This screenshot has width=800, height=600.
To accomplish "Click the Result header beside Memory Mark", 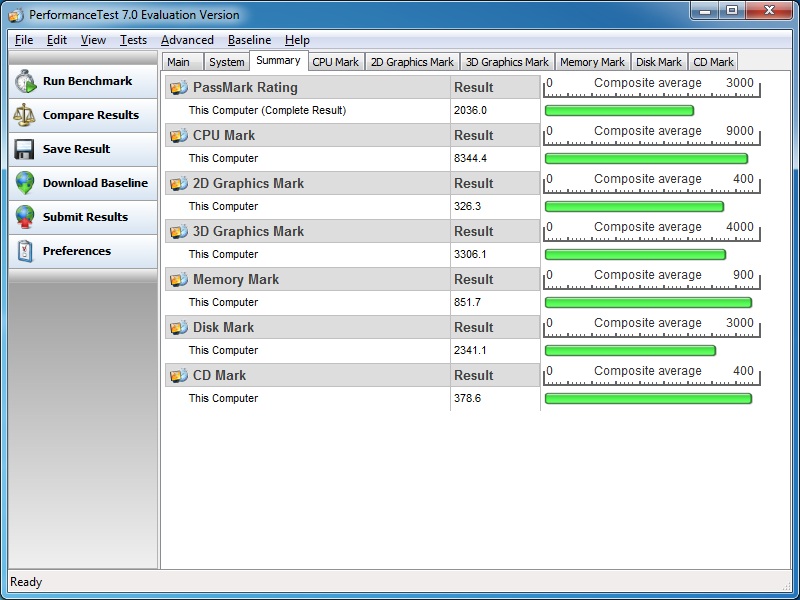I will pyautogui.click(x=474, y=279).
